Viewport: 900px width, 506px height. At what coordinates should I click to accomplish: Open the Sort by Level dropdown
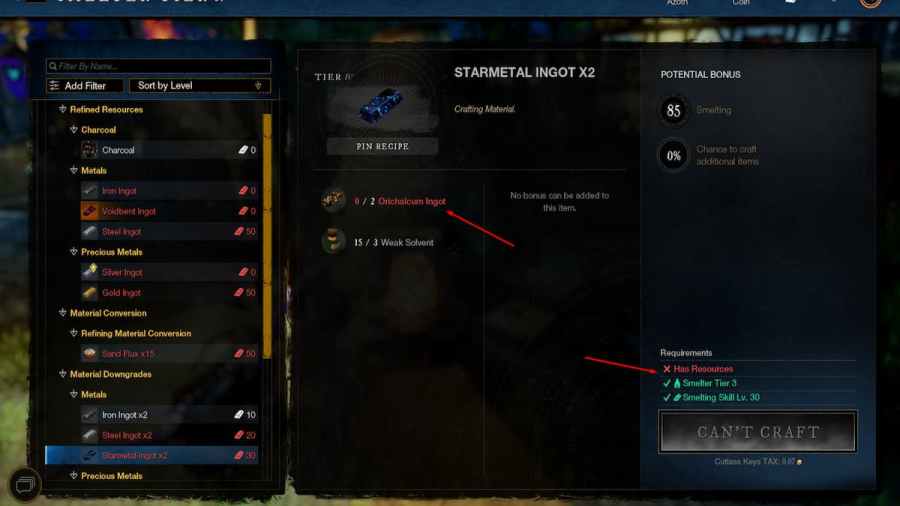click(x=200, y=85)
